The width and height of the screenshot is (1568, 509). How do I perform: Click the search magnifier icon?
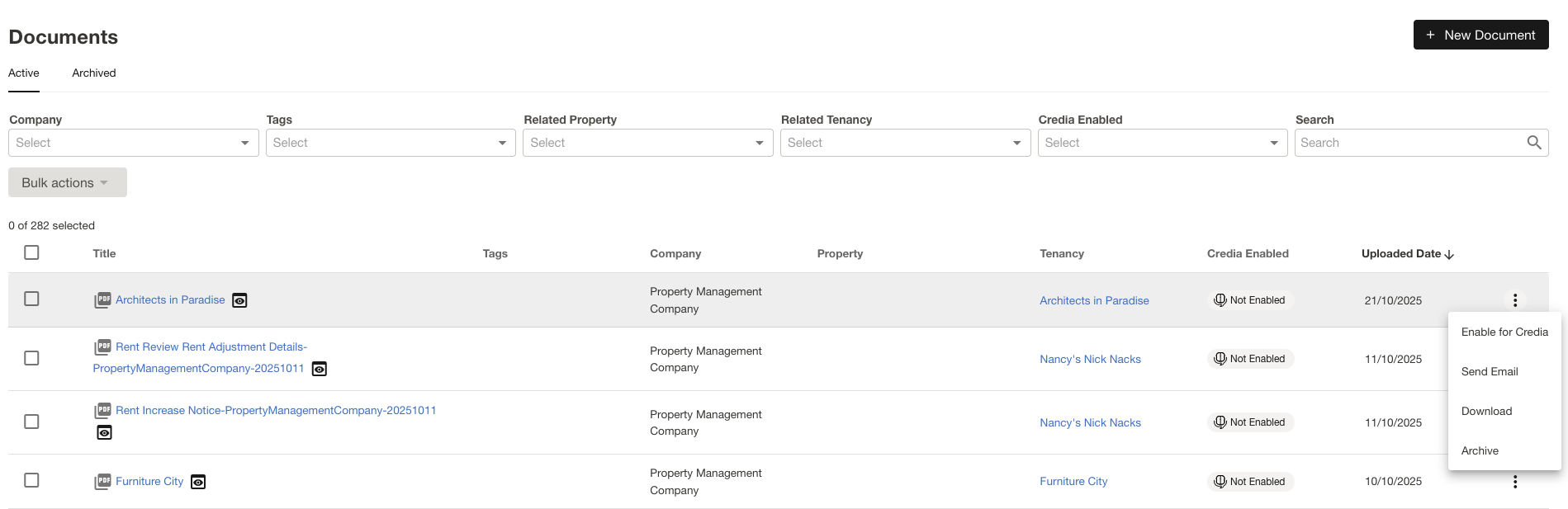(1533, 143)
